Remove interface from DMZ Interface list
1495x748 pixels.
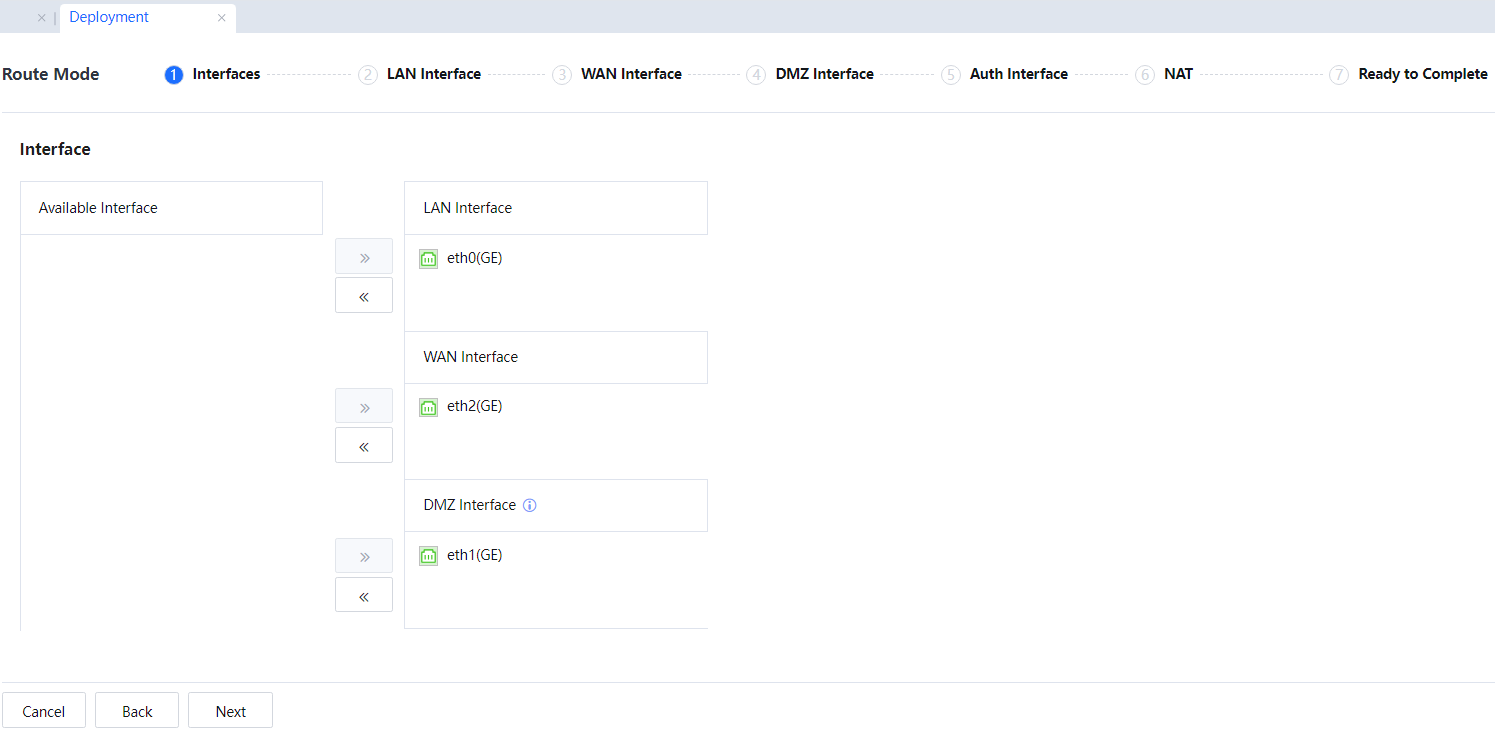point(364,595)
